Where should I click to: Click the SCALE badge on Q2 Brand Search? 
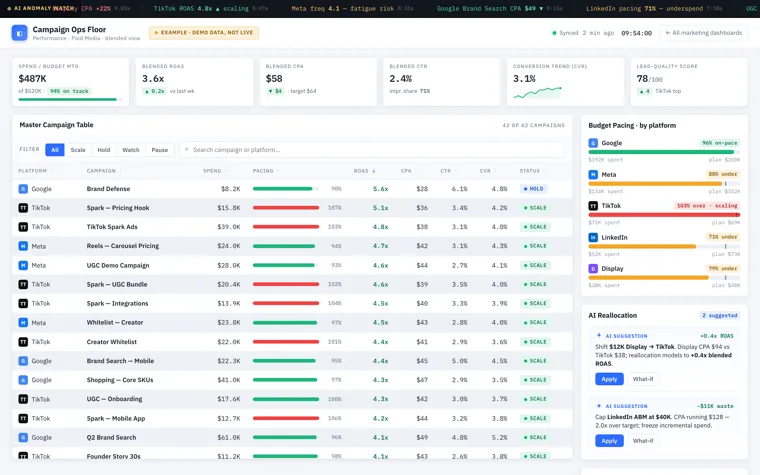tap(535, 437)
